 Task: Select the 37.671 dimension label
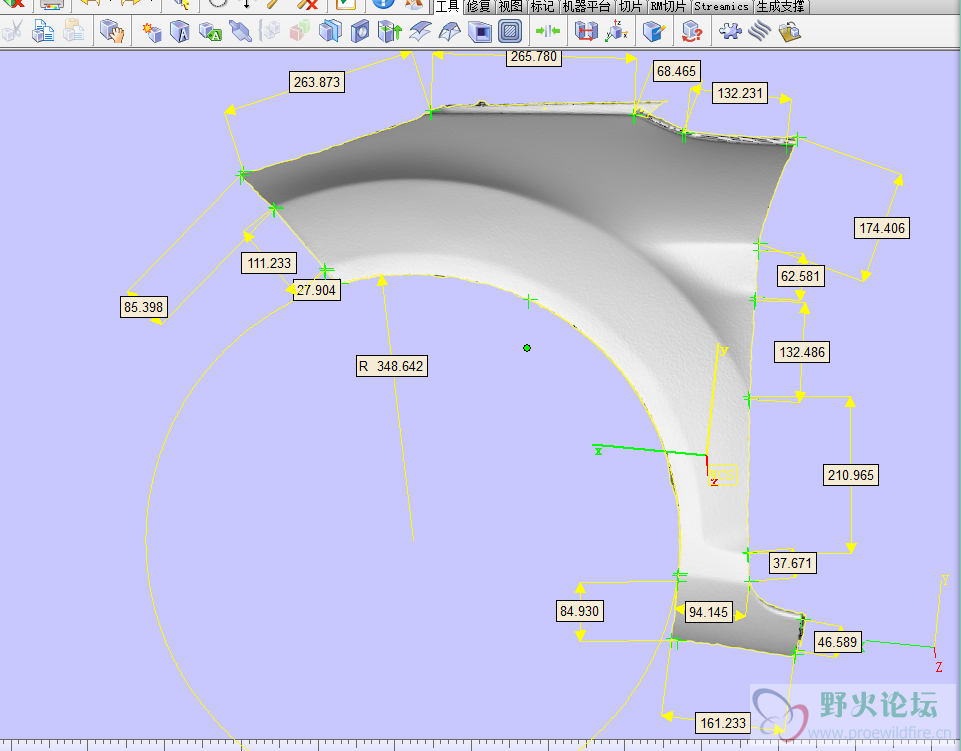pos(792,563)
